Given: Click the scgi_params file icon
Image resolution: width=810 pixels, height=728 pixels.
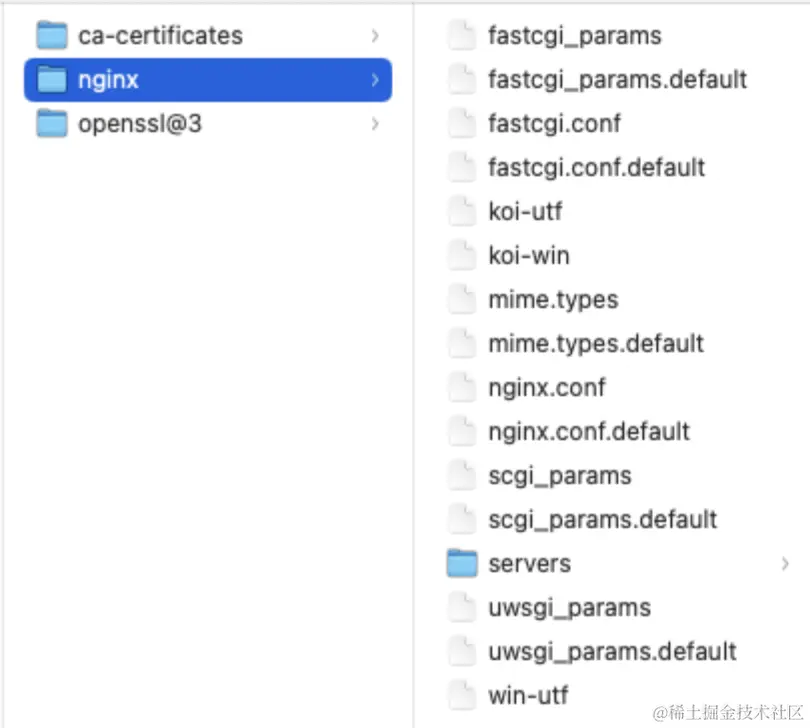Looking at the screenshot, I should tap(462, 475).
